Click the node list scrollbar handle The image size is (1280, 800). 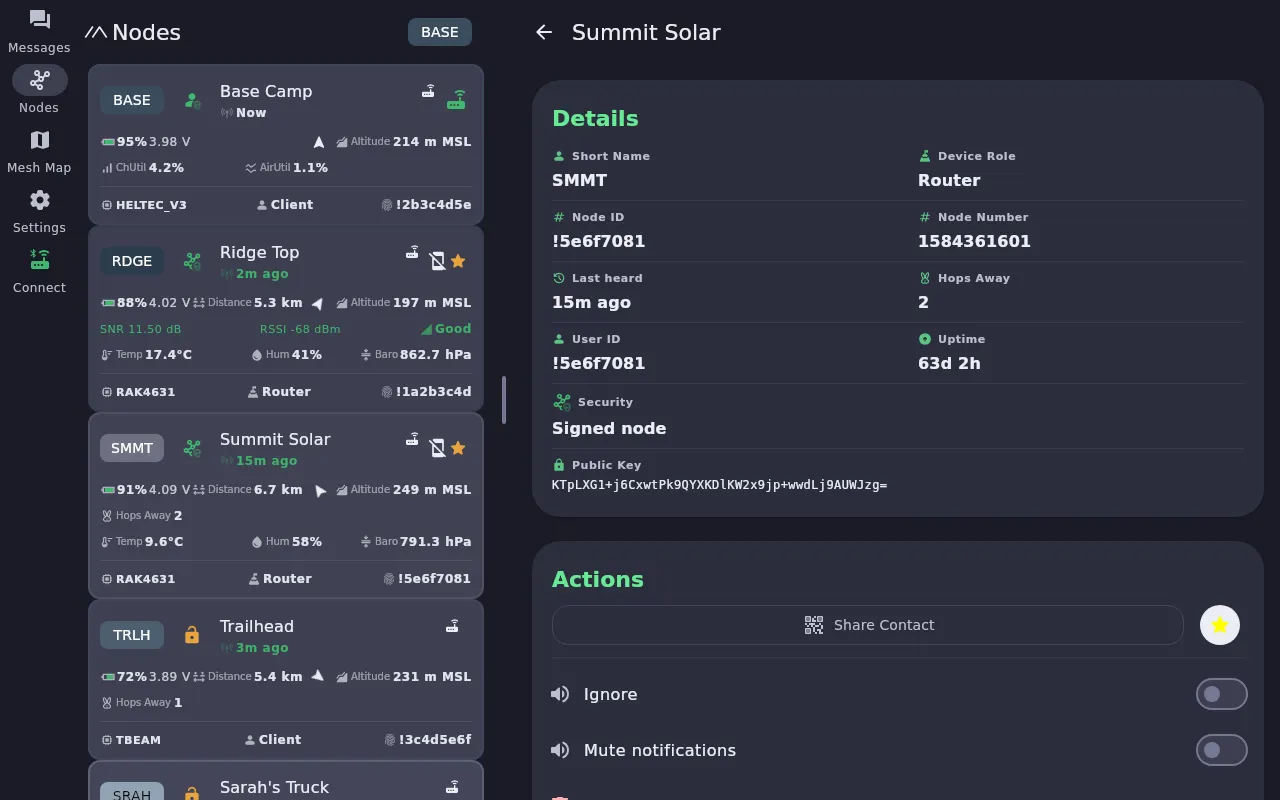tap(504, 400)
